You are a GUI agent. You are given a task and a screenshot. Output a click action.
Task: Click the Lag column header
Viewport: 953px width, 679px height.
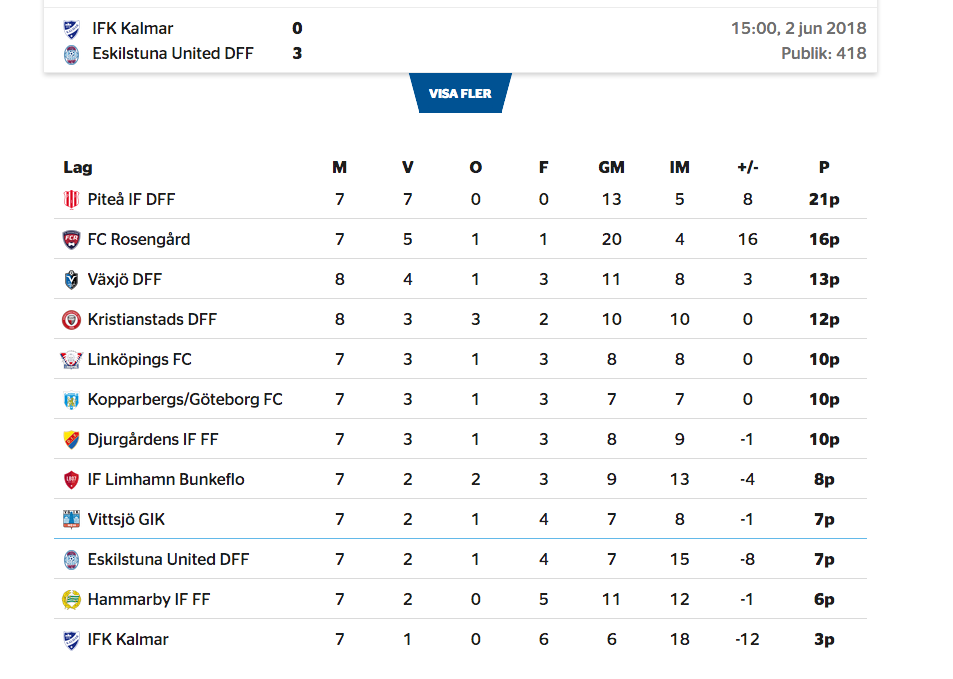[78, 168]
